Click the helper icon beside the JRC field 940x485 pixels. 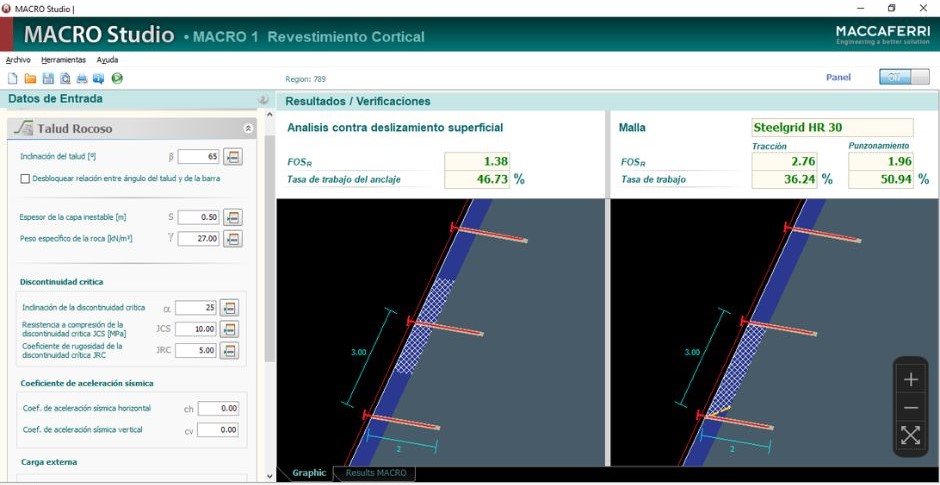click(230, 350)
